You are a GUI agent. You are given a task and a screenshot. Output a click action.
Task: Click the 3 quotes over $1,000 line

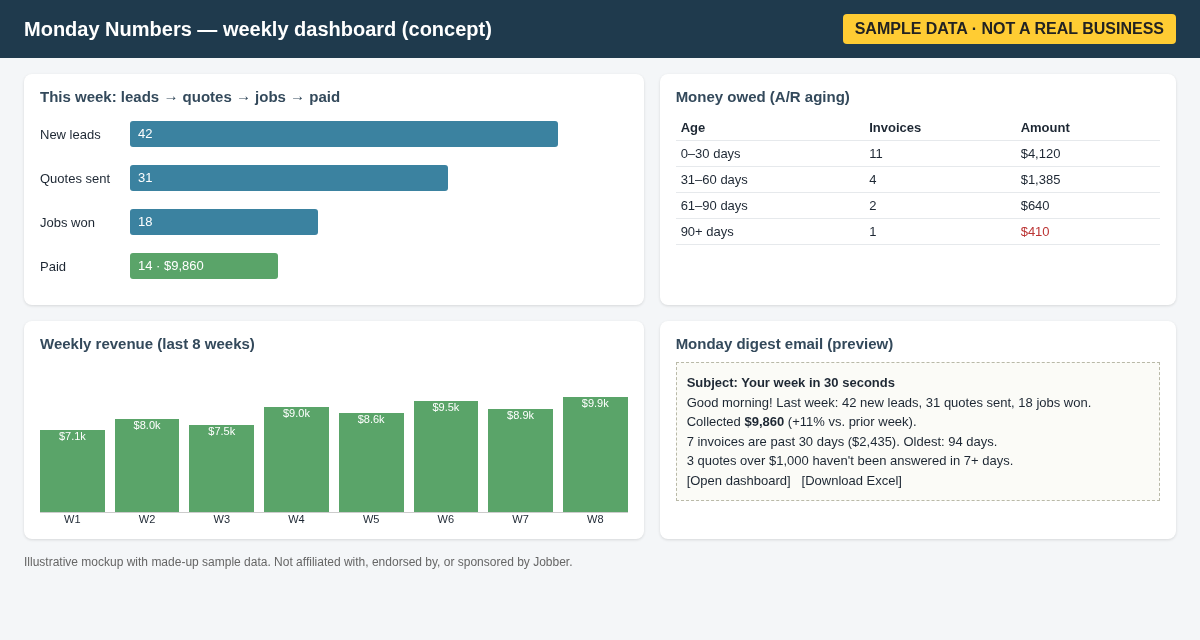click(850, 460)
